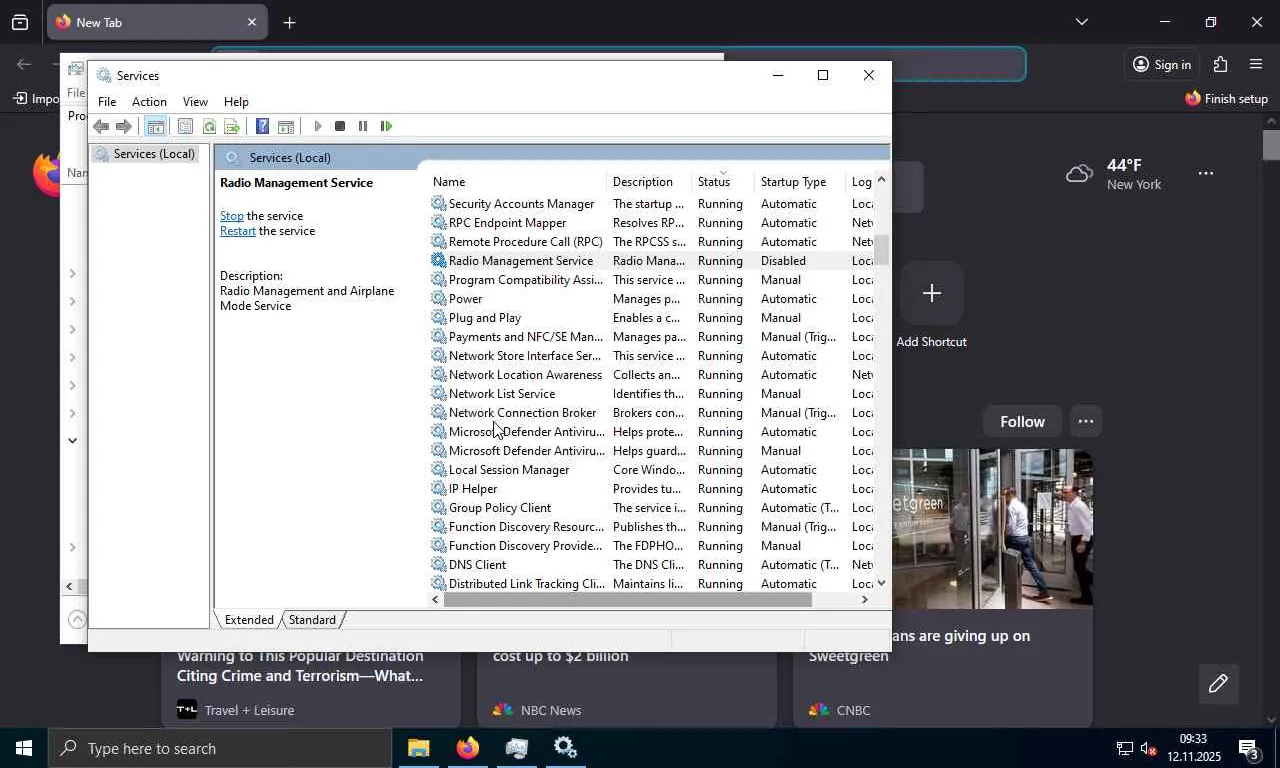
Task: Open the View menu in Services
Action: click(x=195, y=101)
